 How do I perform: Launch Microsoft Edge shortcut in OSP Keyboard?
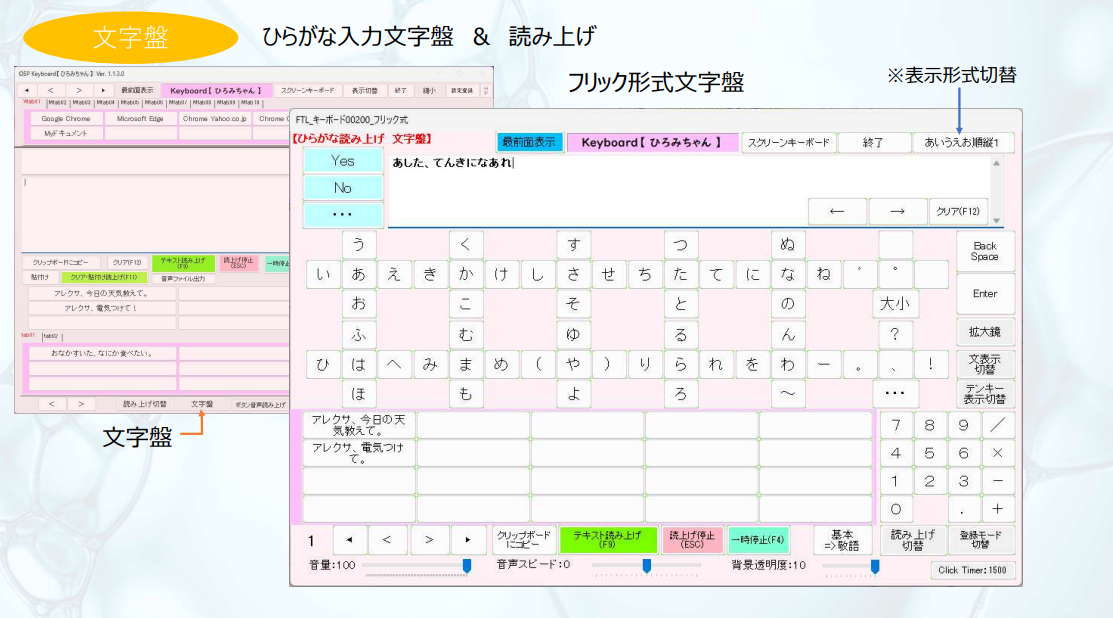[x=140, y=118]
